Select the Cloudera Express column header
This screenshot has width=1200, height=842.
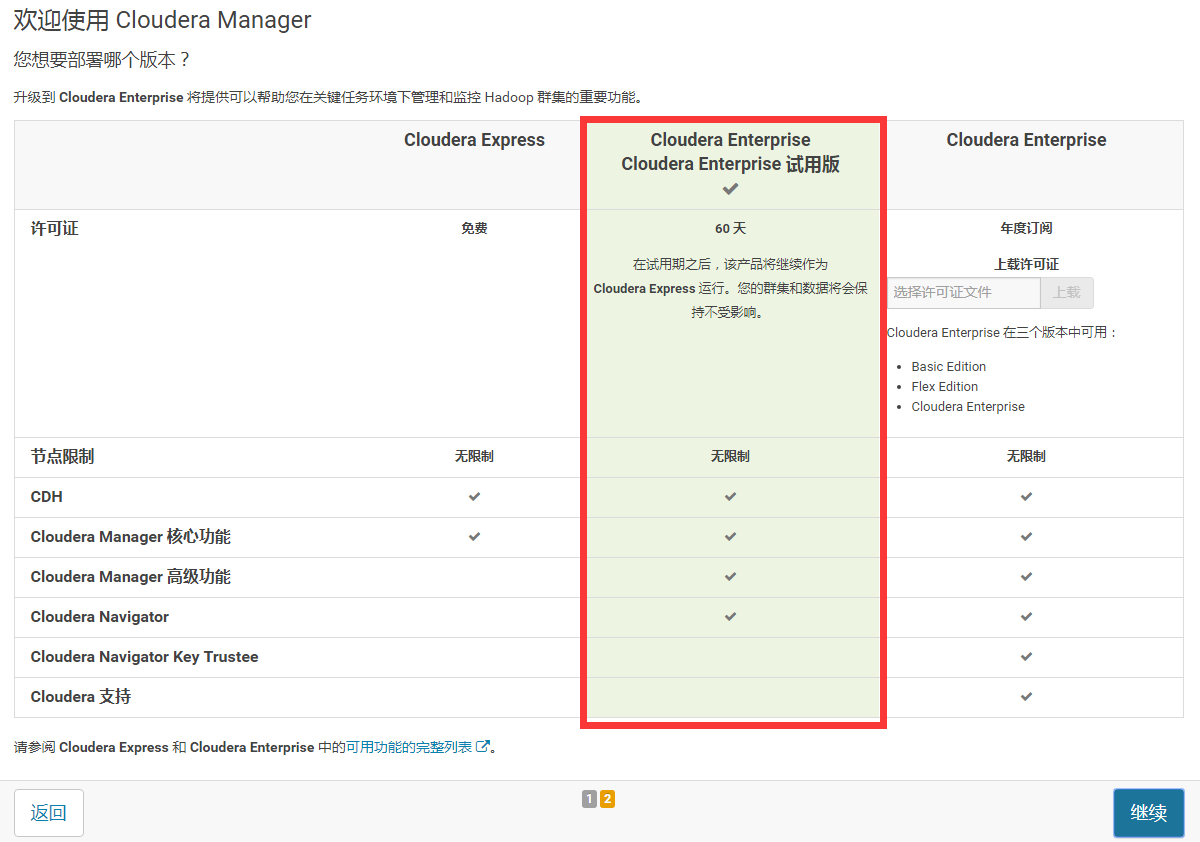(474, 140)
